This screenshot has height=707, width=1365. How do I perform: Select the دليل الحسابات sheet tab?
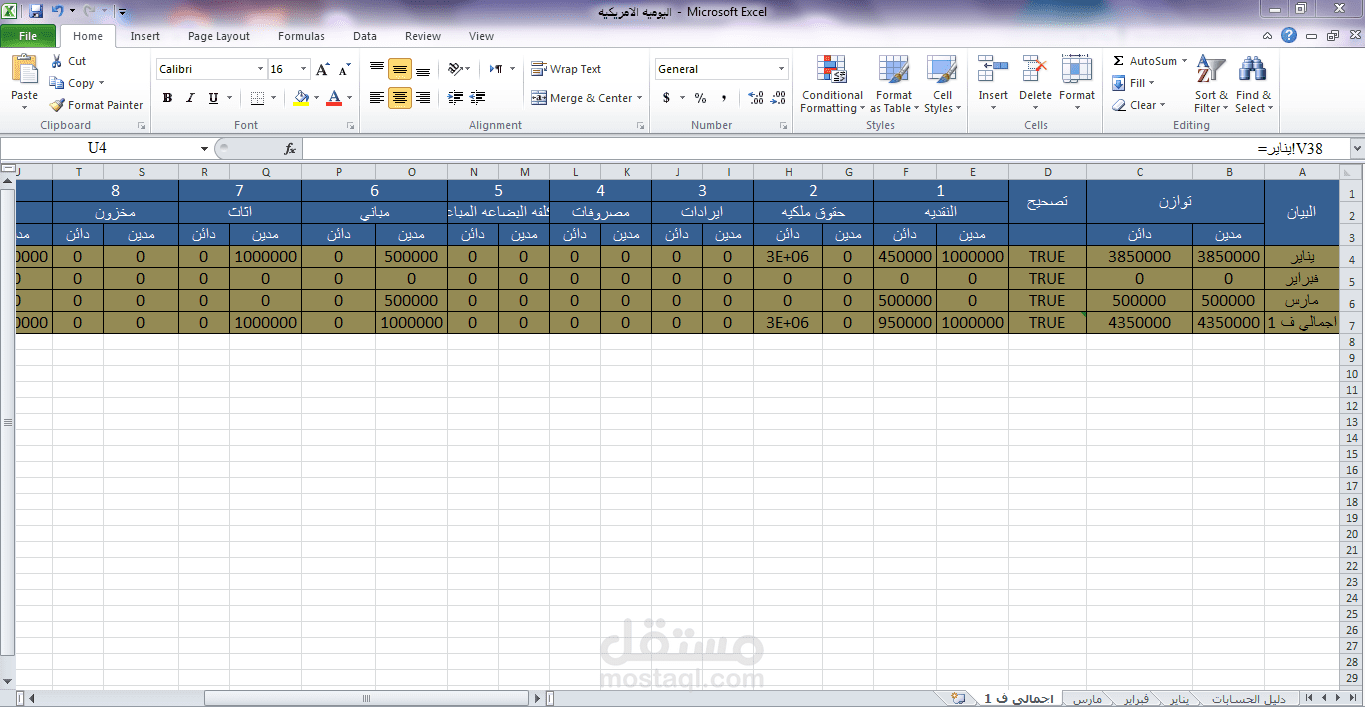pyautogui.click(x=1248, y=698)
